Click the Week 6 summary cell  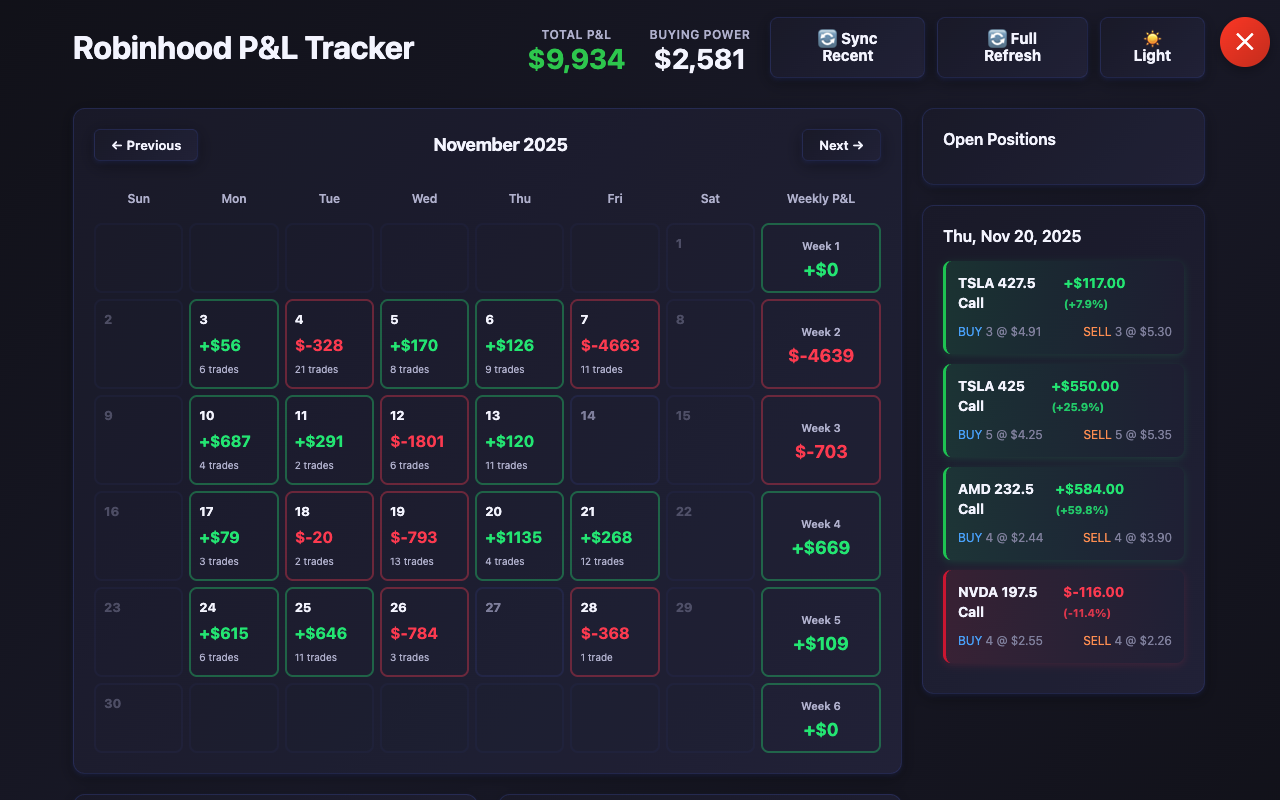pyautogui.click(x=821, y=718)
